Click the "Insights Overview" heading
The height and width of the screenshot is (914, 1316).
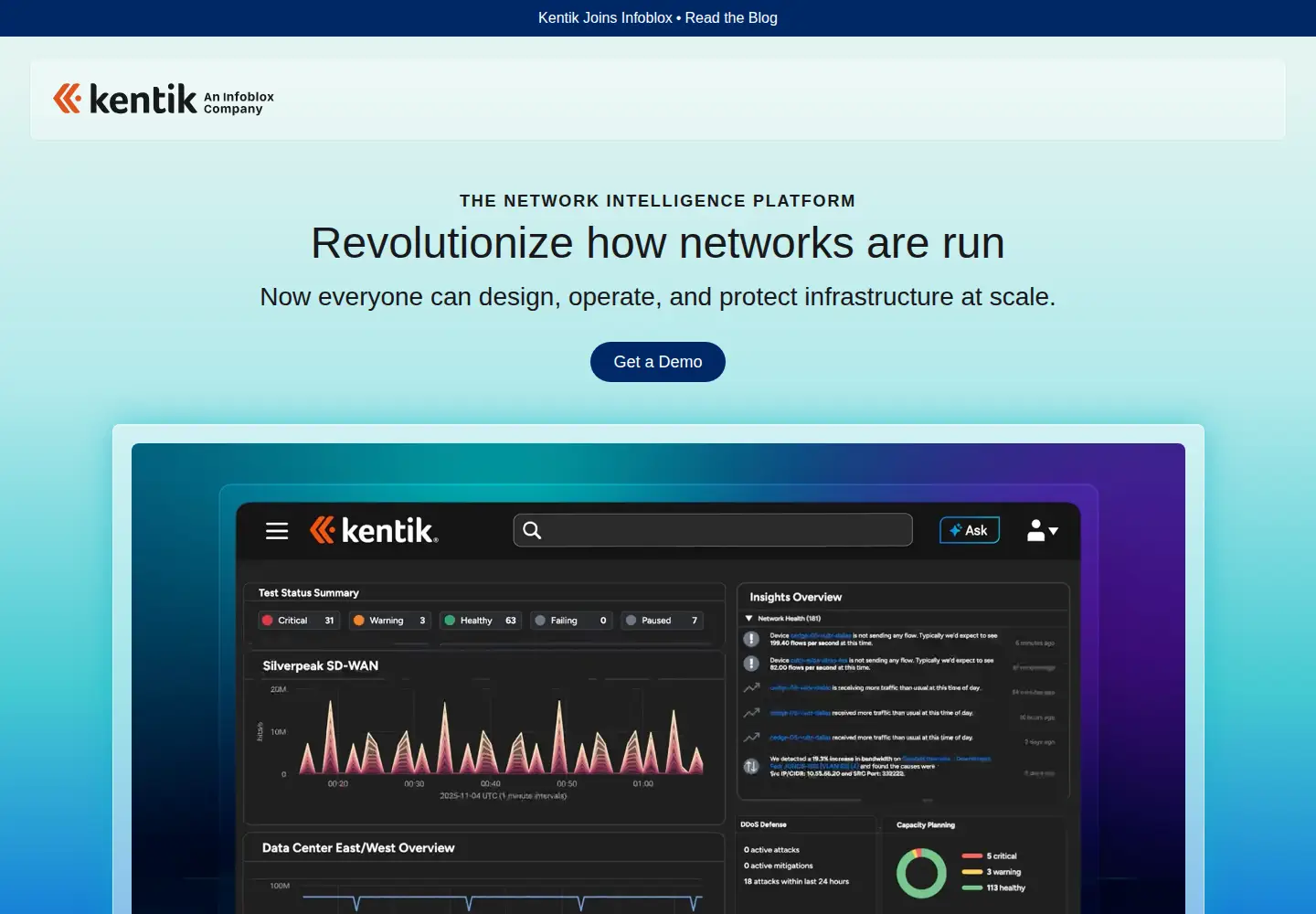796,598
